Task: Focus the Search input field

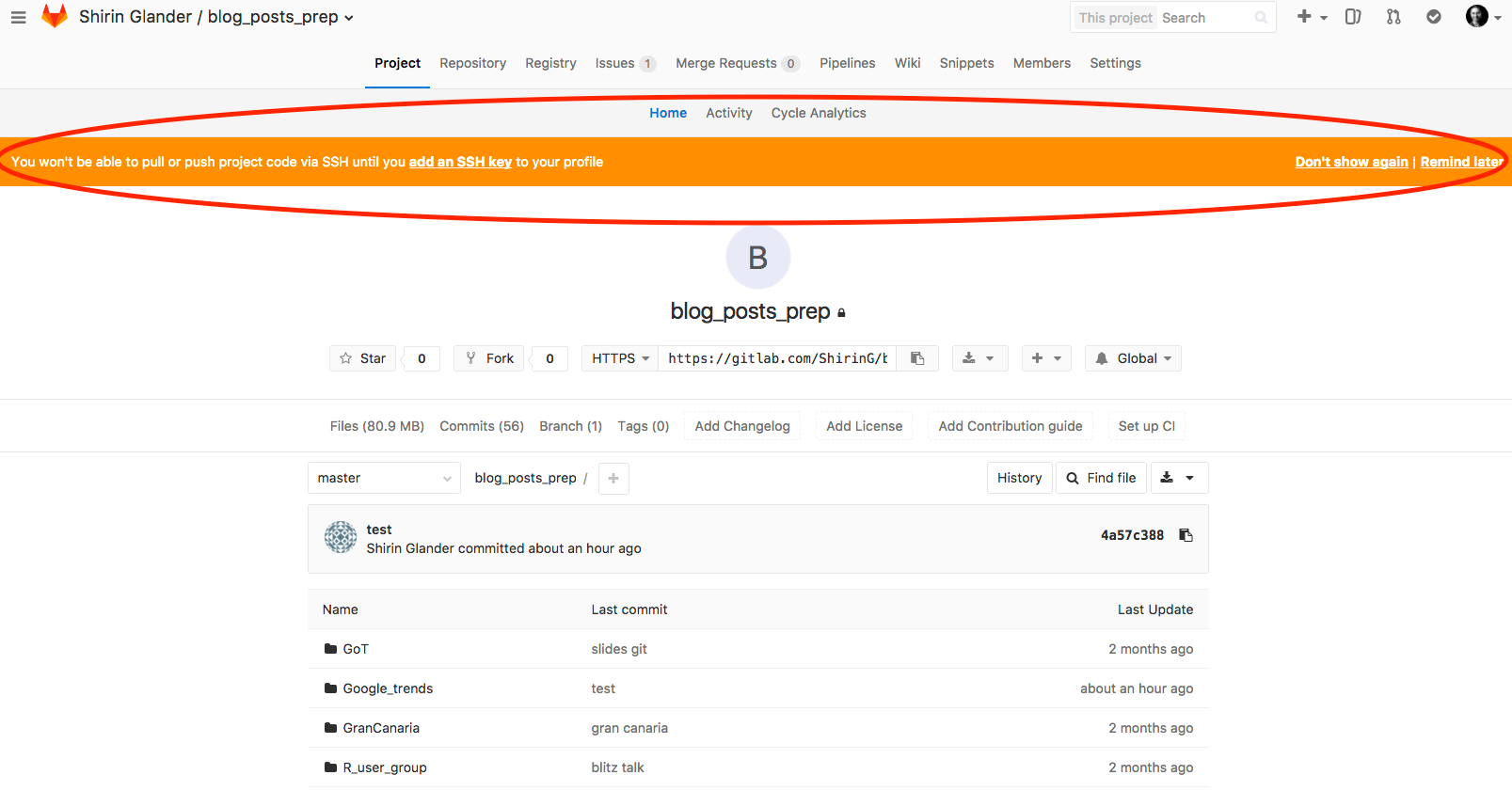Action: pos(1205,18)
